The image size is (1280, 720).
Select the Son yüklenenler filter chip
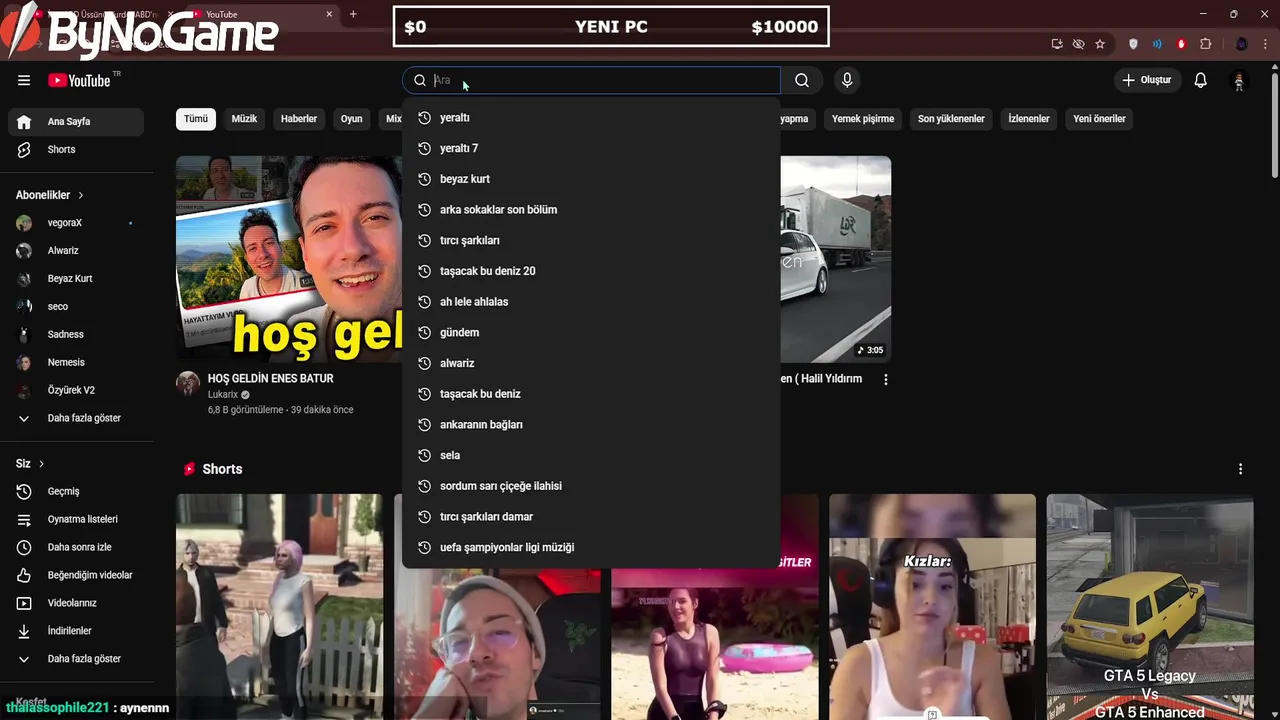tap(951, 119)
